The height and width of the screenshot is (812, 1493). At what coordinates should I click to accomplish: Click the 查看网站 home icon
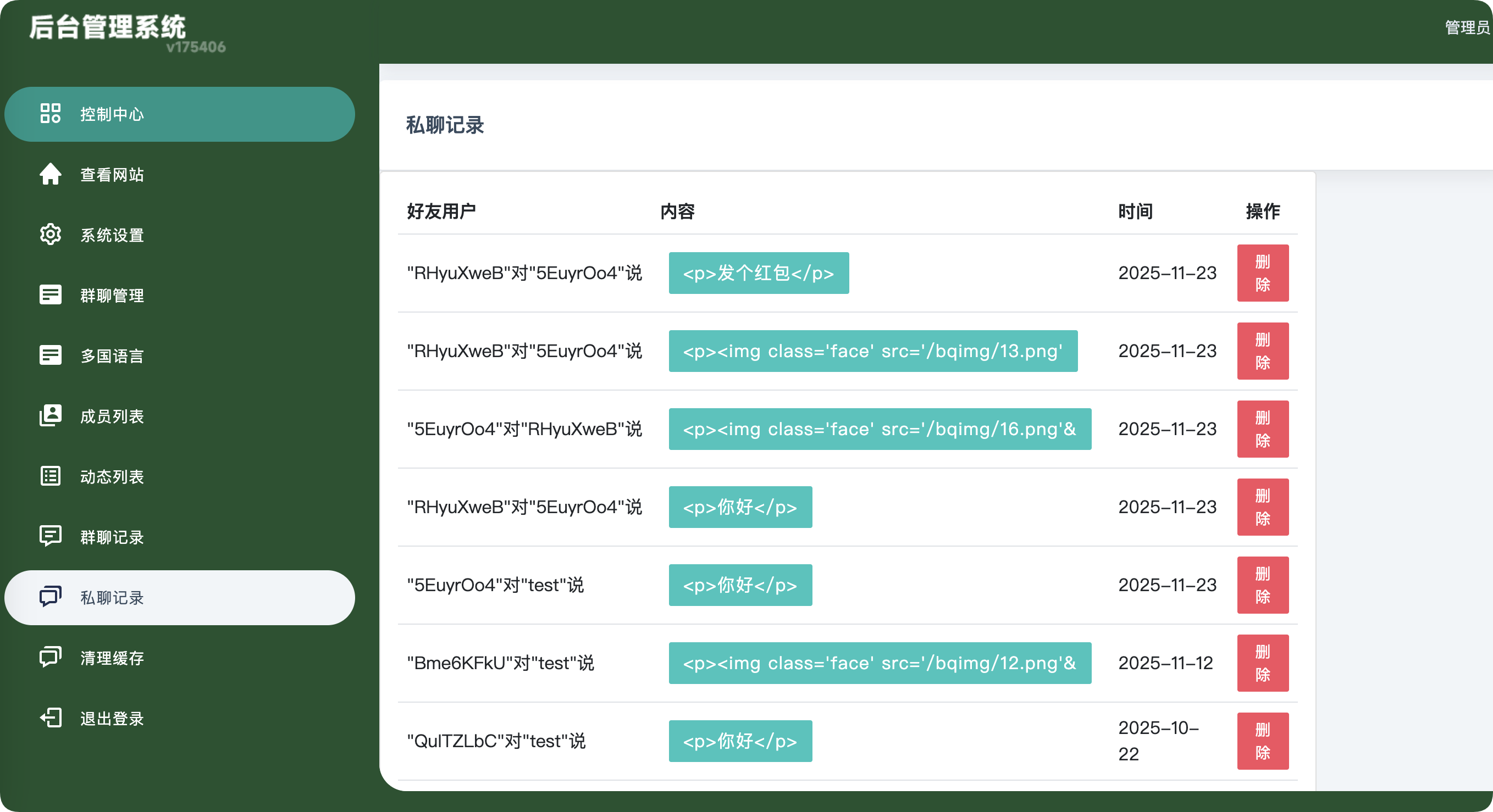coord(51,175)
